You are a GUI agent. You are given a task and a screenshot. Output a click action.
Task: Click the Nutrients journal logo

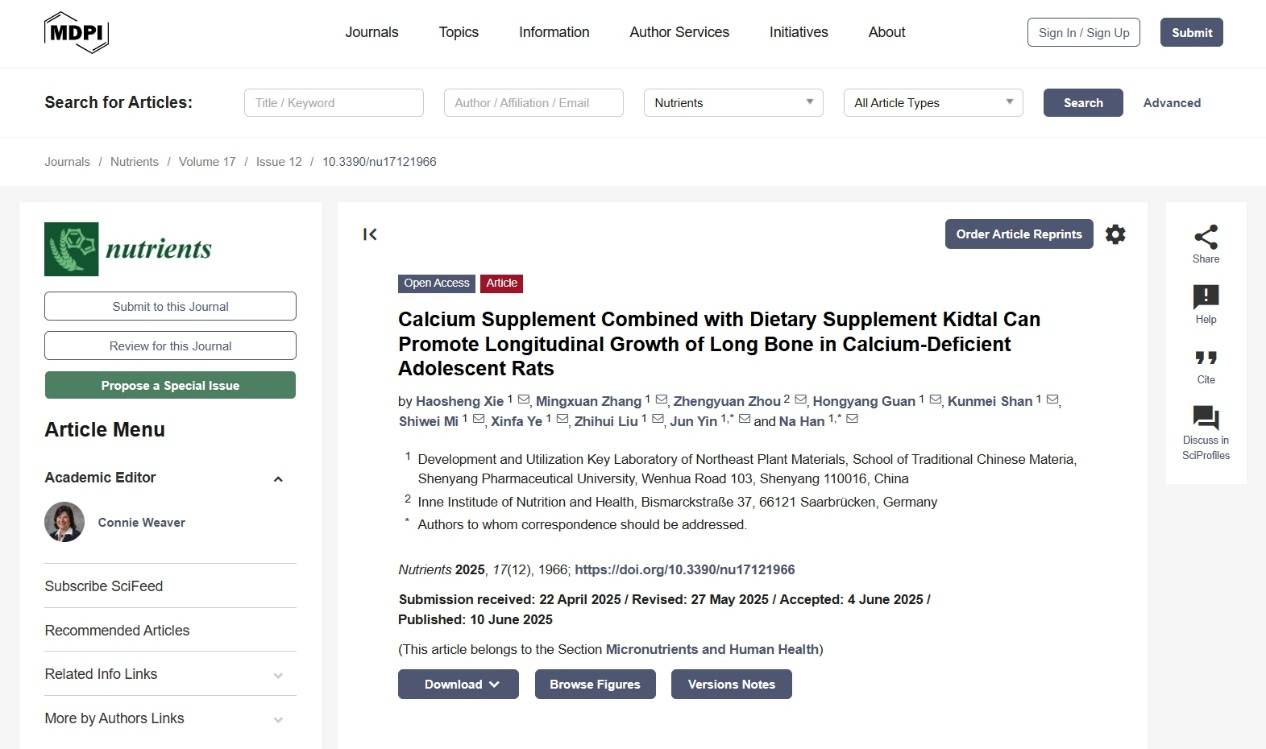tap(128, 249)
